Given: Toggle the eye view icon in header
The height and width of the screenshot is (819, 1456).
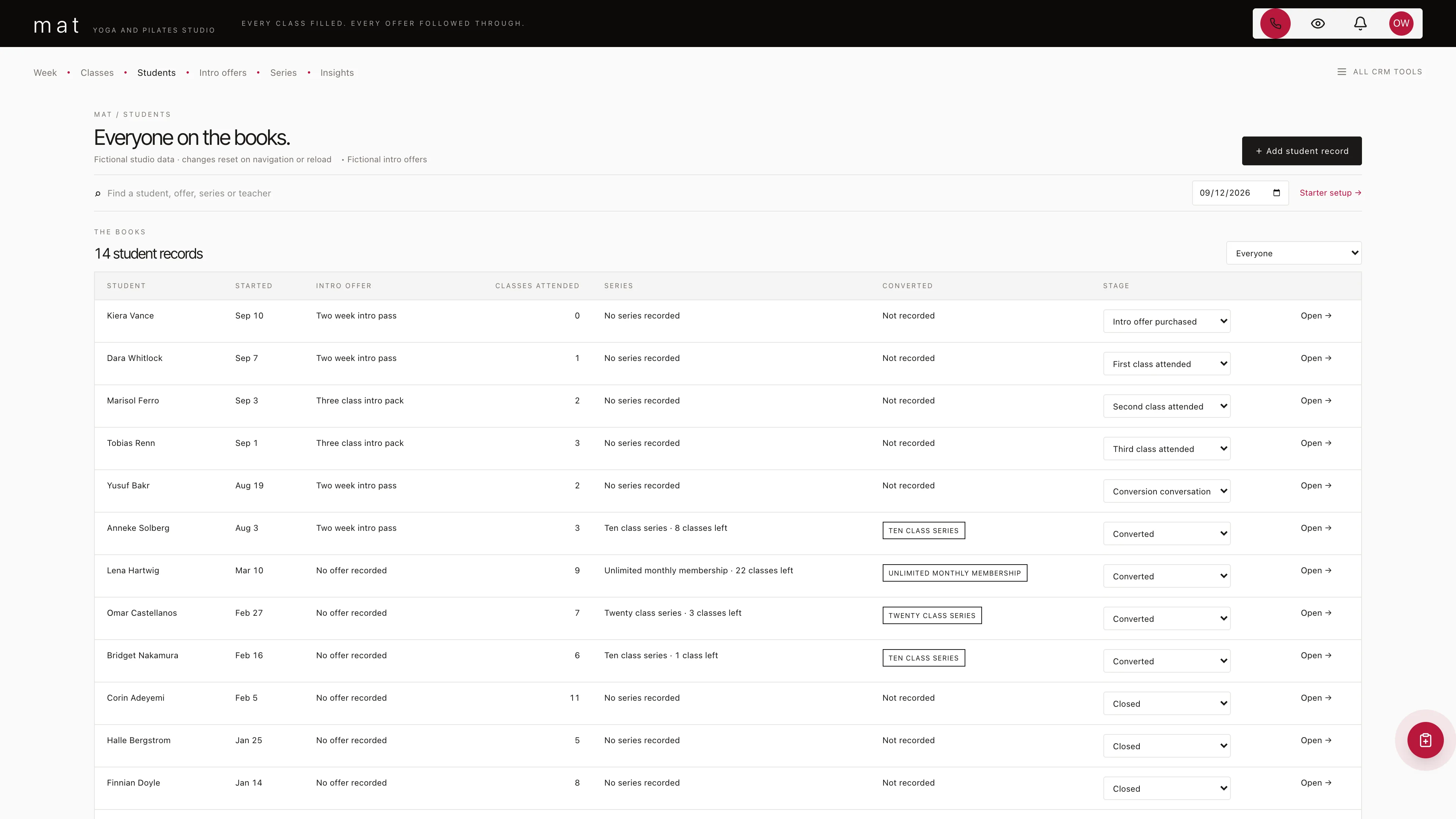Looking at the screenshot, I should 1318,23.
